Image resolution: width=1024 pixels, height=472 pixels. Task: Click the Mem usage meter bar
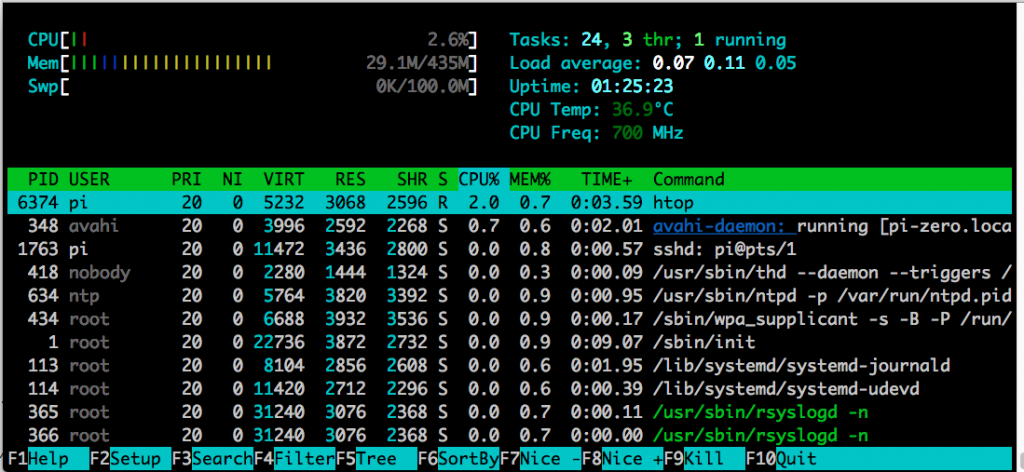pyautogui.click(x=252, y=63)
